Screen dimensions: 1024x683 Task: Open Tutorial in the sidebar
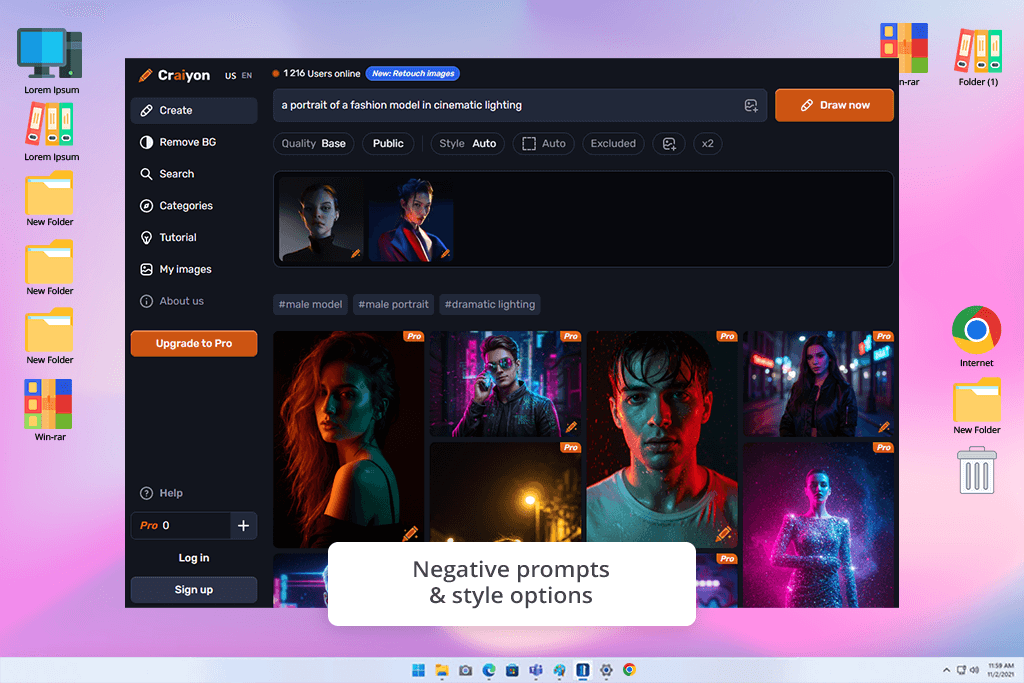point(194,238)
